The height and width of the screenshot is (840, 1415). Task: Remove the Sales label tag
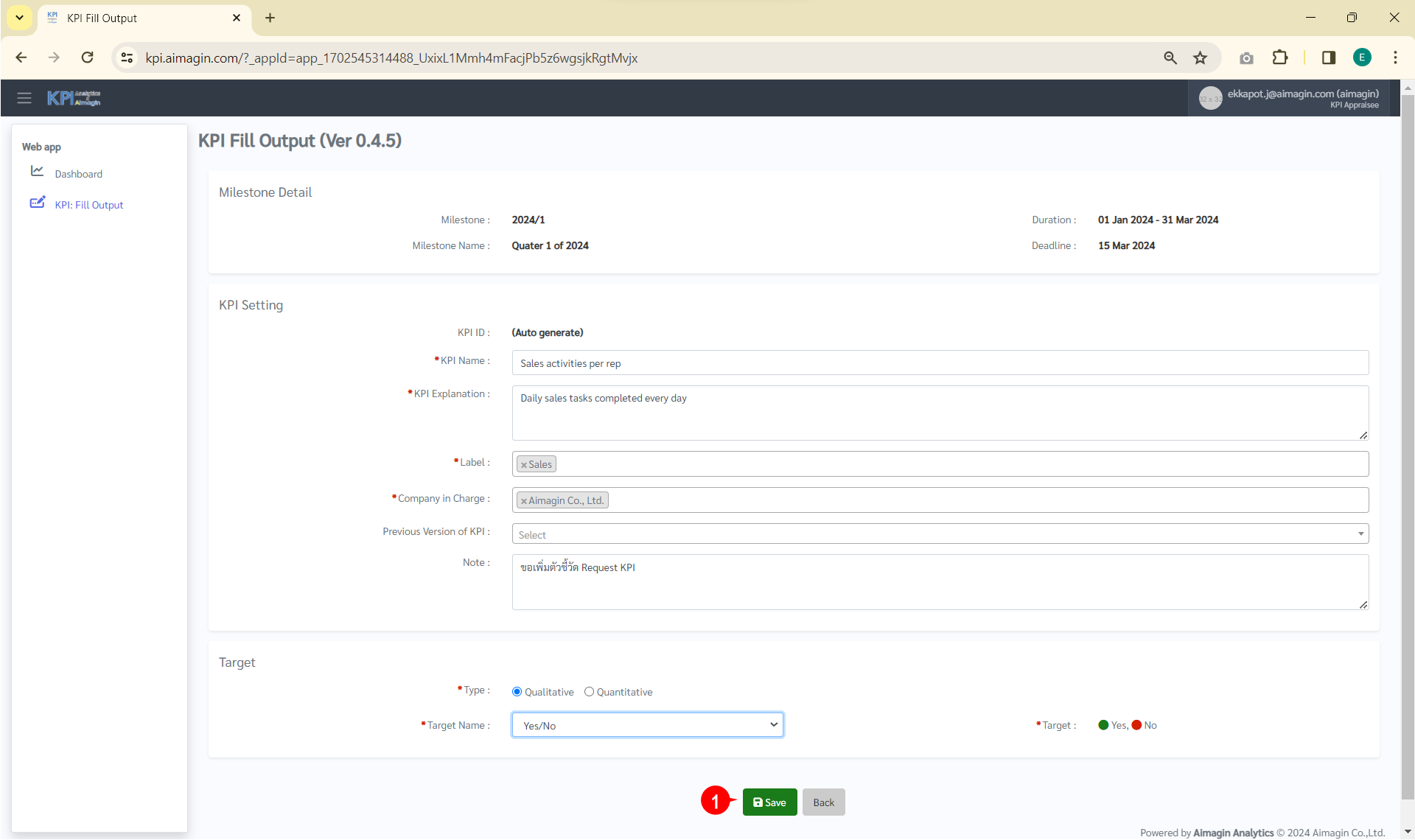[x=524, y=465]
